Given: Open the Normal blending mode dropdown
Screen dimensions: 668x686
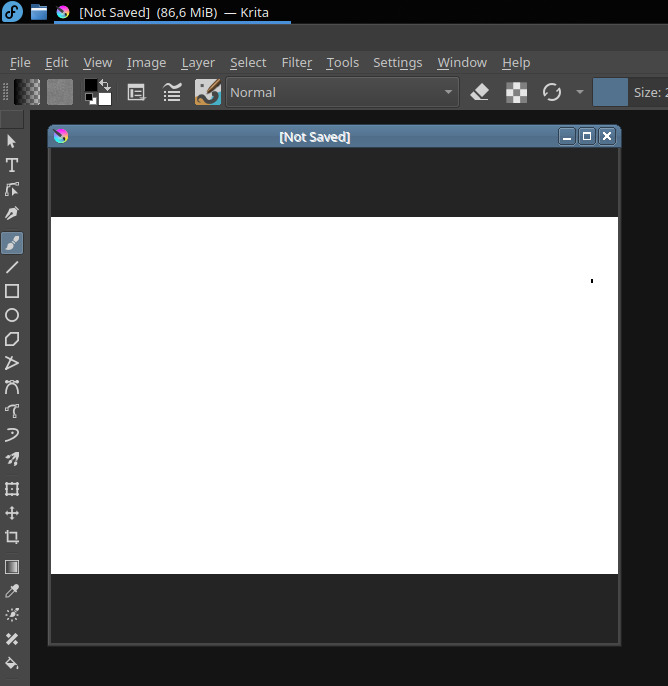Looking at the screenshot, I should pyautogui.click(x=342, y=92).
